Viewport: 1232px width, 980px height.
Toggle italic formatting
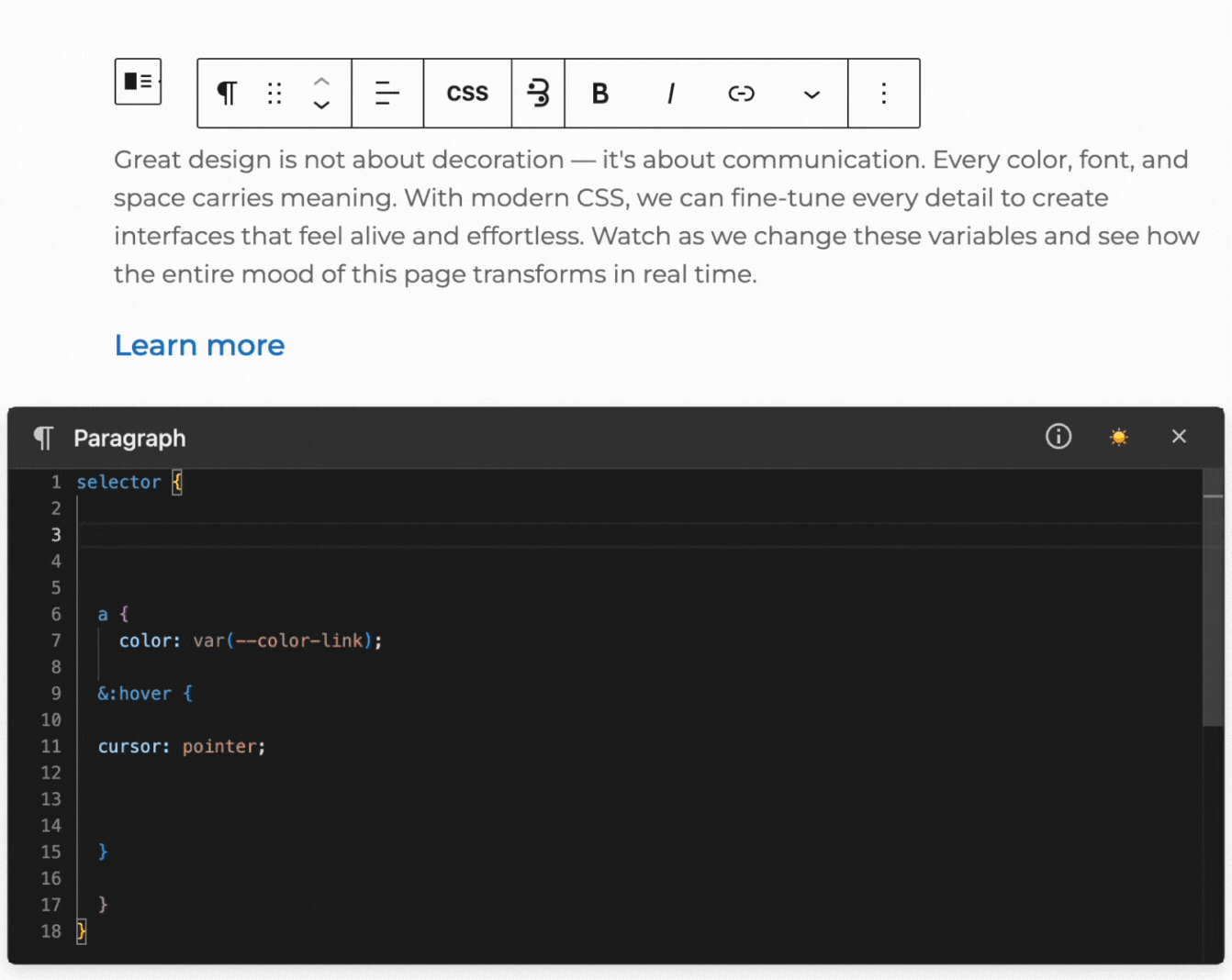(671, 94)
